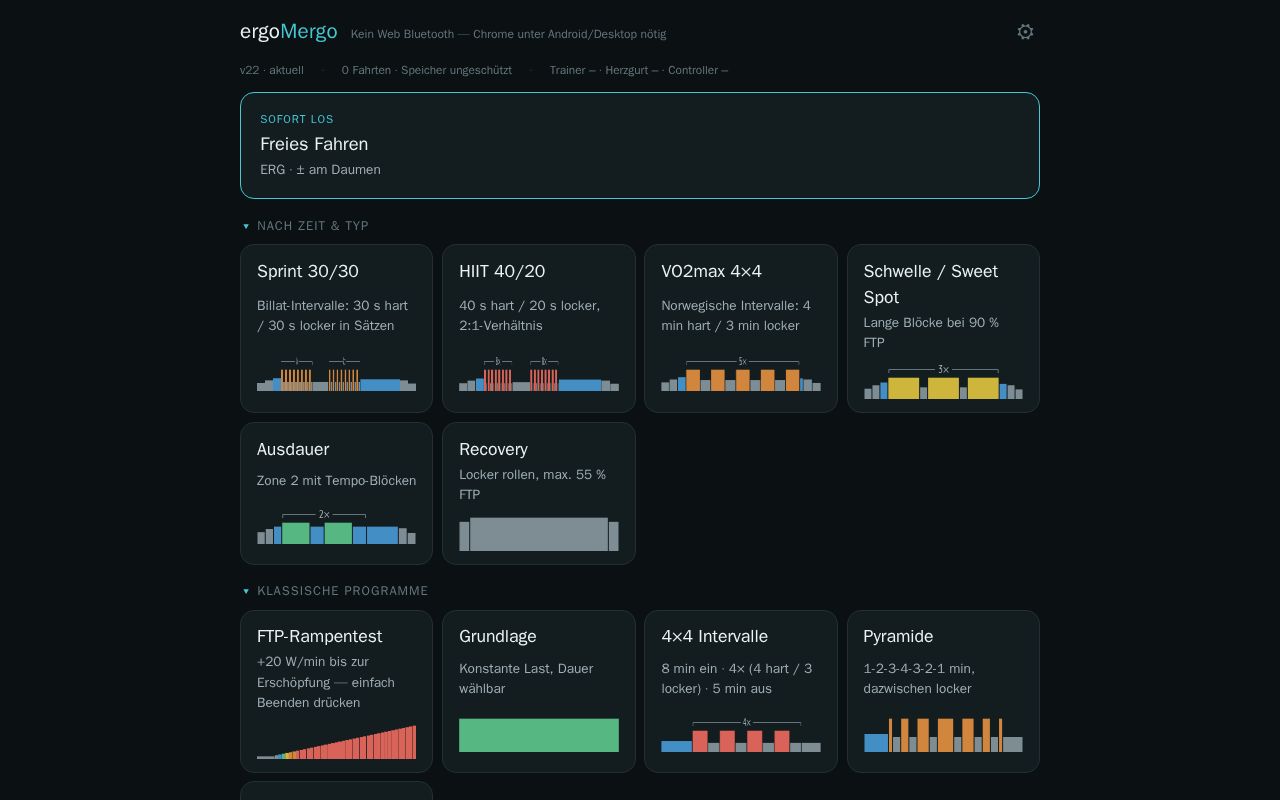Click the Pyramide workout profile chart
Viewport: 1280px width, 800px height.
coord(943,735)
